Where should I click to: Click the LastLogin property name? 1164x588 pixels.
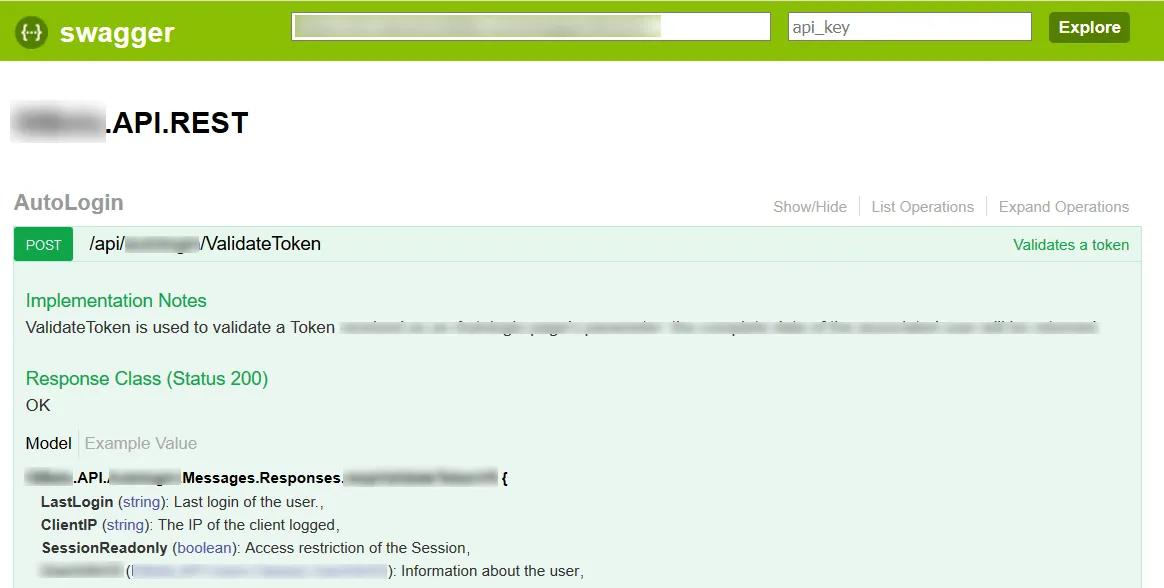(x=77, y=502)
